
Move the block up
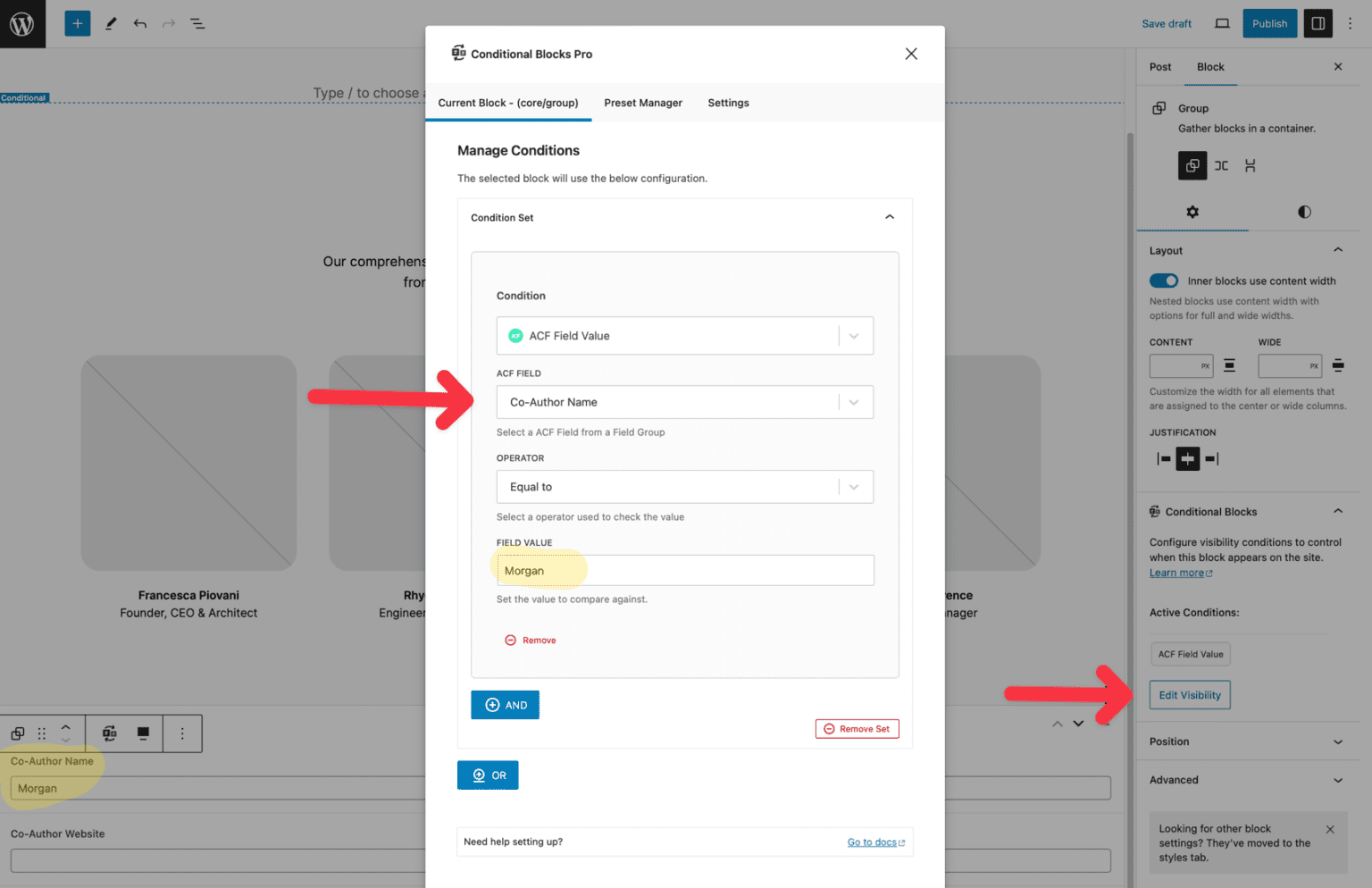point(65,727)
